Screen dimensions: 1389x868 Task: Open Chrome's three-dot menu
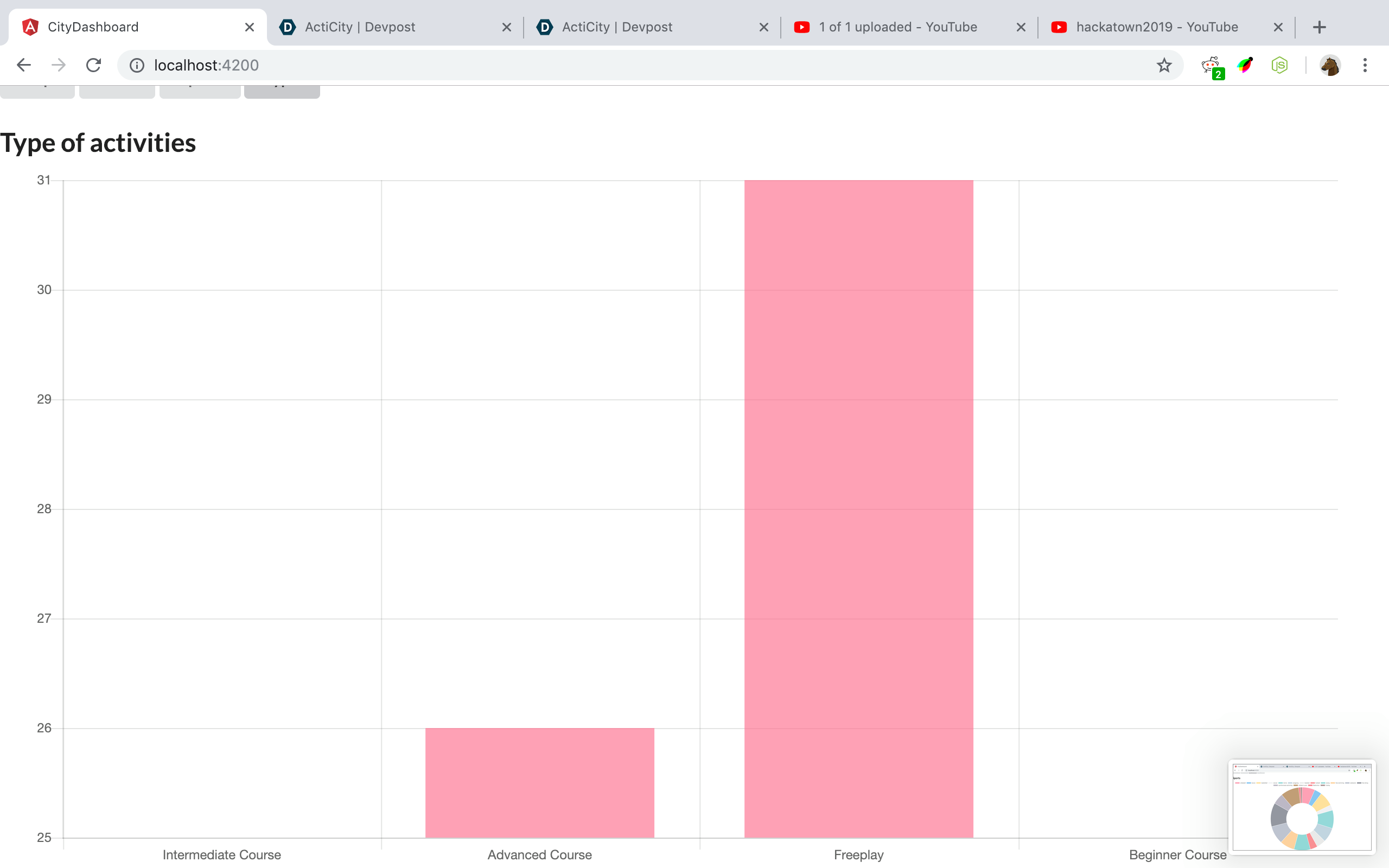[x=1365, y=65]
